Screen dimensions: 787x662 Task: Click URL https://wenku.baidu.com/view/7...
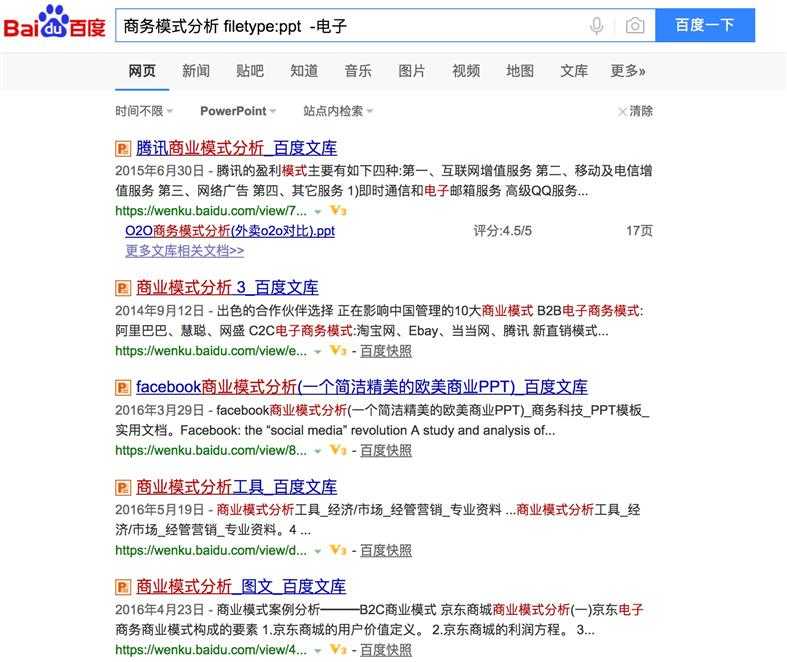tap(211, 211)
